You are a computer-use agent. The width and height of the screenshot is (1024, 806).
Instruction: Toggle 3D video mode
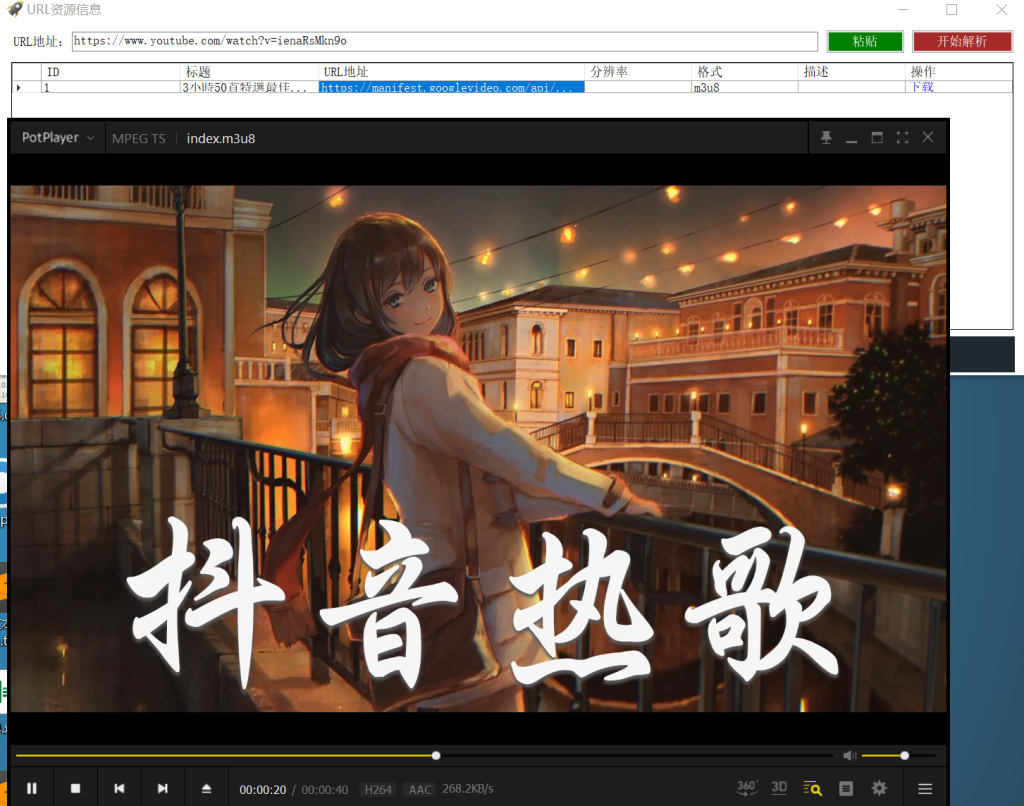tap(779, 788)
